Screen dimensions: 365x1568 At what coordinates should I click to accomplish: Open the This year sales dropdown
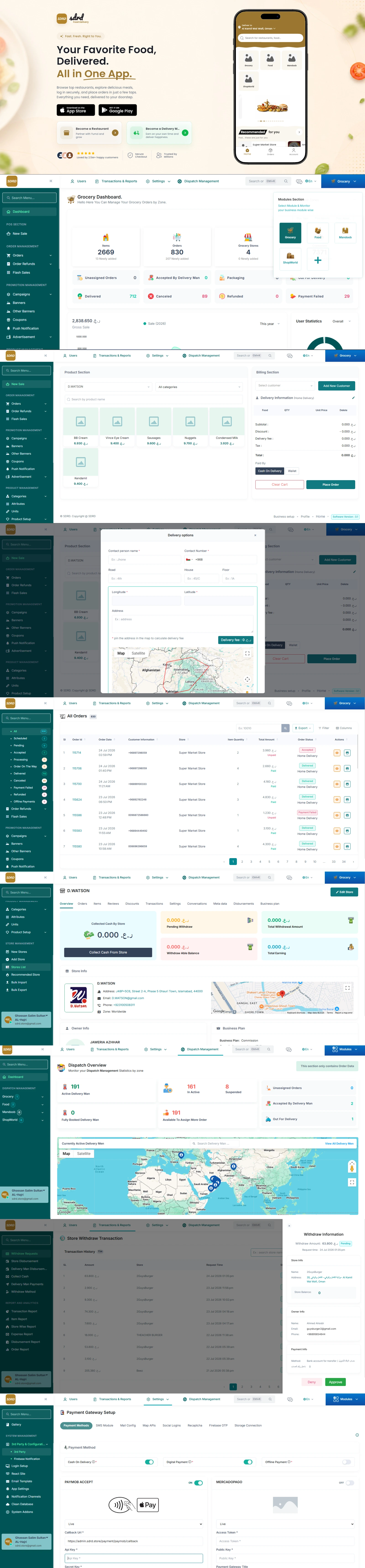click(270, 324)
